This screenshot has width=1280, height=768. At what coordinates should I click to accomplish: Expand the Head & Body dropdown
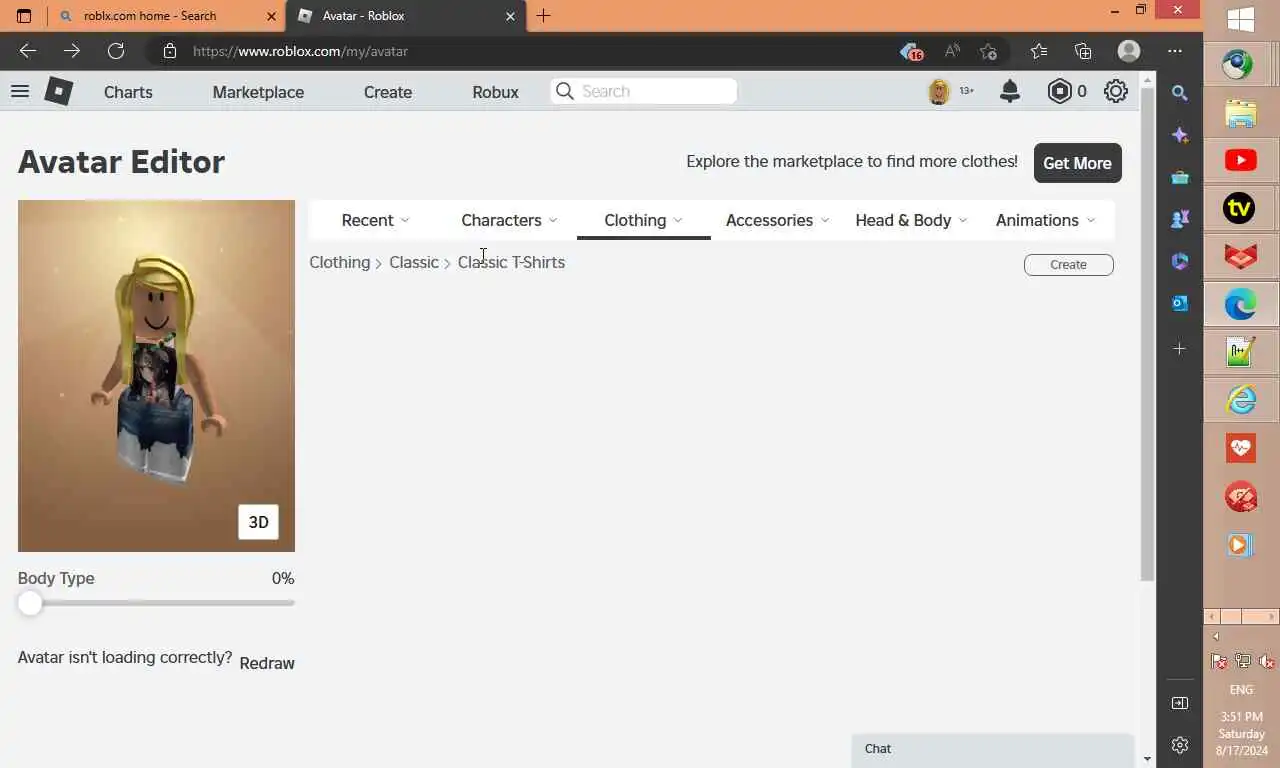(912, 220)
